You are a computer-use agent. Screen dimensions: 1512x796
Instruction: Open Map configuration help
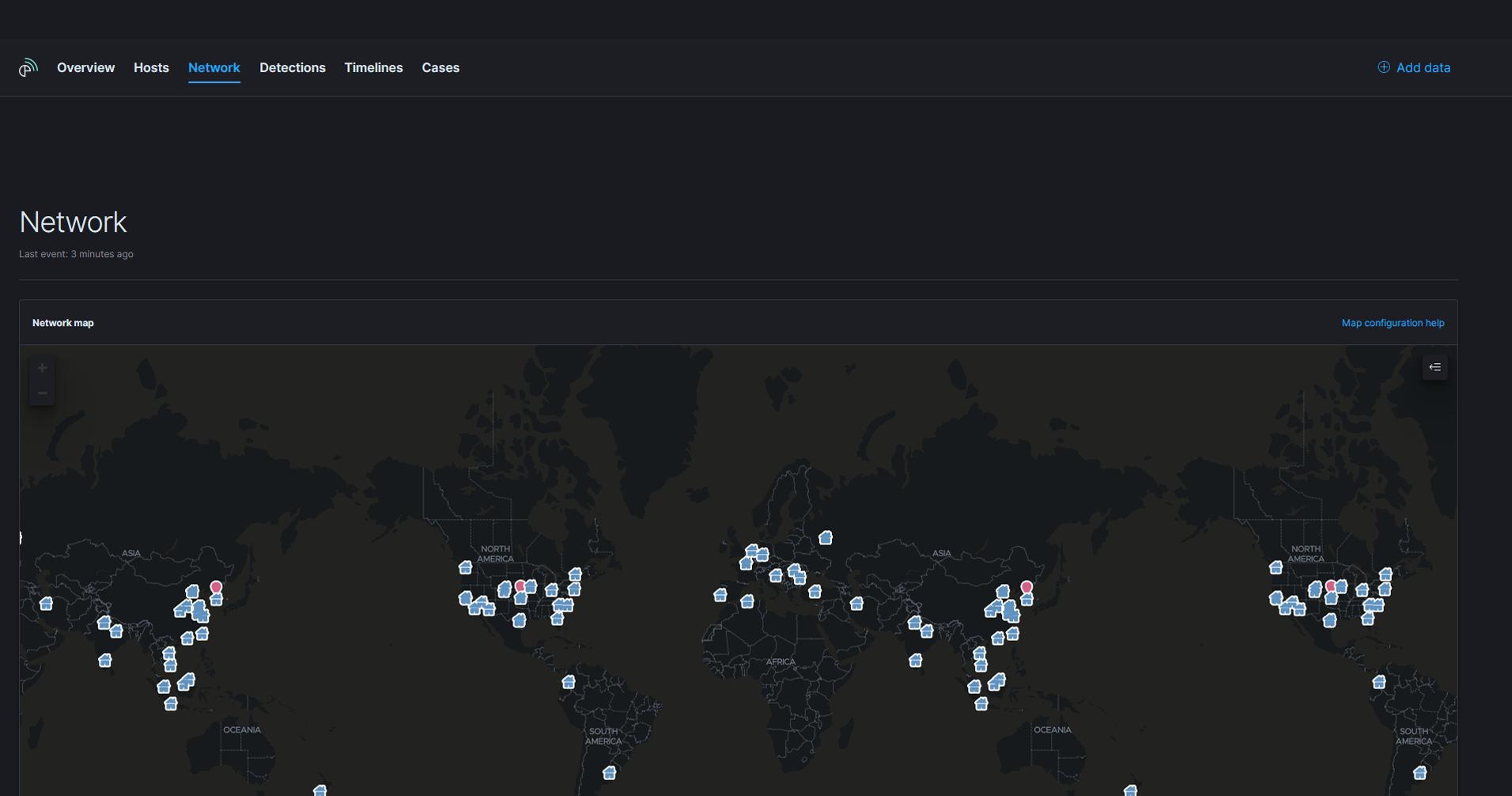1392,323
